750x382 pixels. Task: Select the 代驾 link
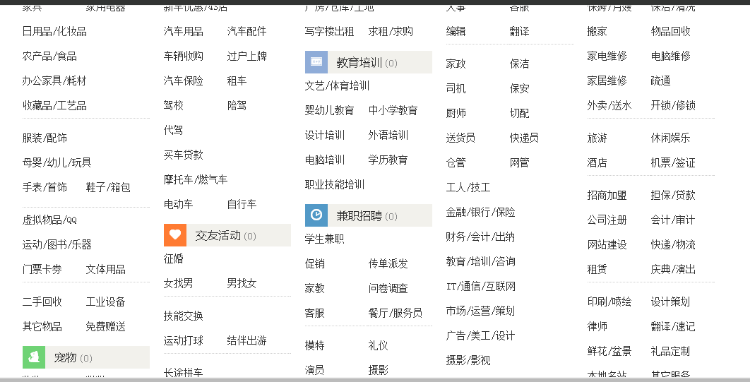point(173,130)
